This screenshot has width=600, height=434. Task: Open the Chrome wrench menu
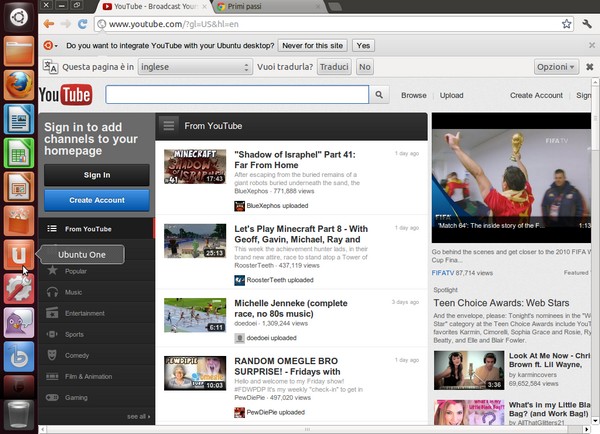point(587,24)
